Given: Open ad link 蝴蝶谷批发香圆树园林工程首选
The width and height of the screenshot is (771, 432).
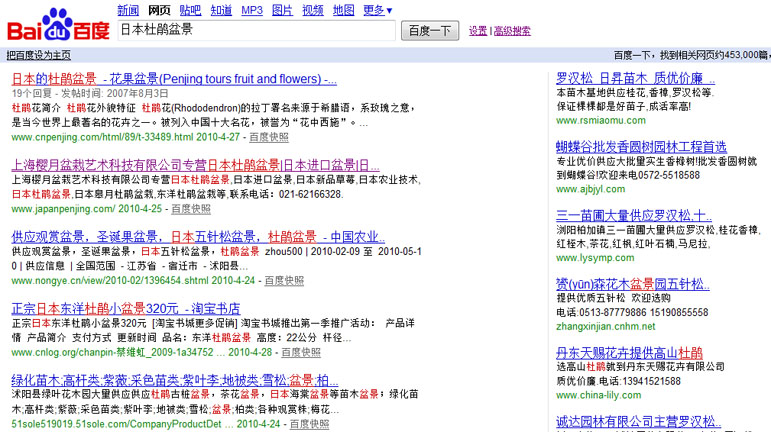Looking at the screenshot, I should pyautogui.click(x=641, y=147).
